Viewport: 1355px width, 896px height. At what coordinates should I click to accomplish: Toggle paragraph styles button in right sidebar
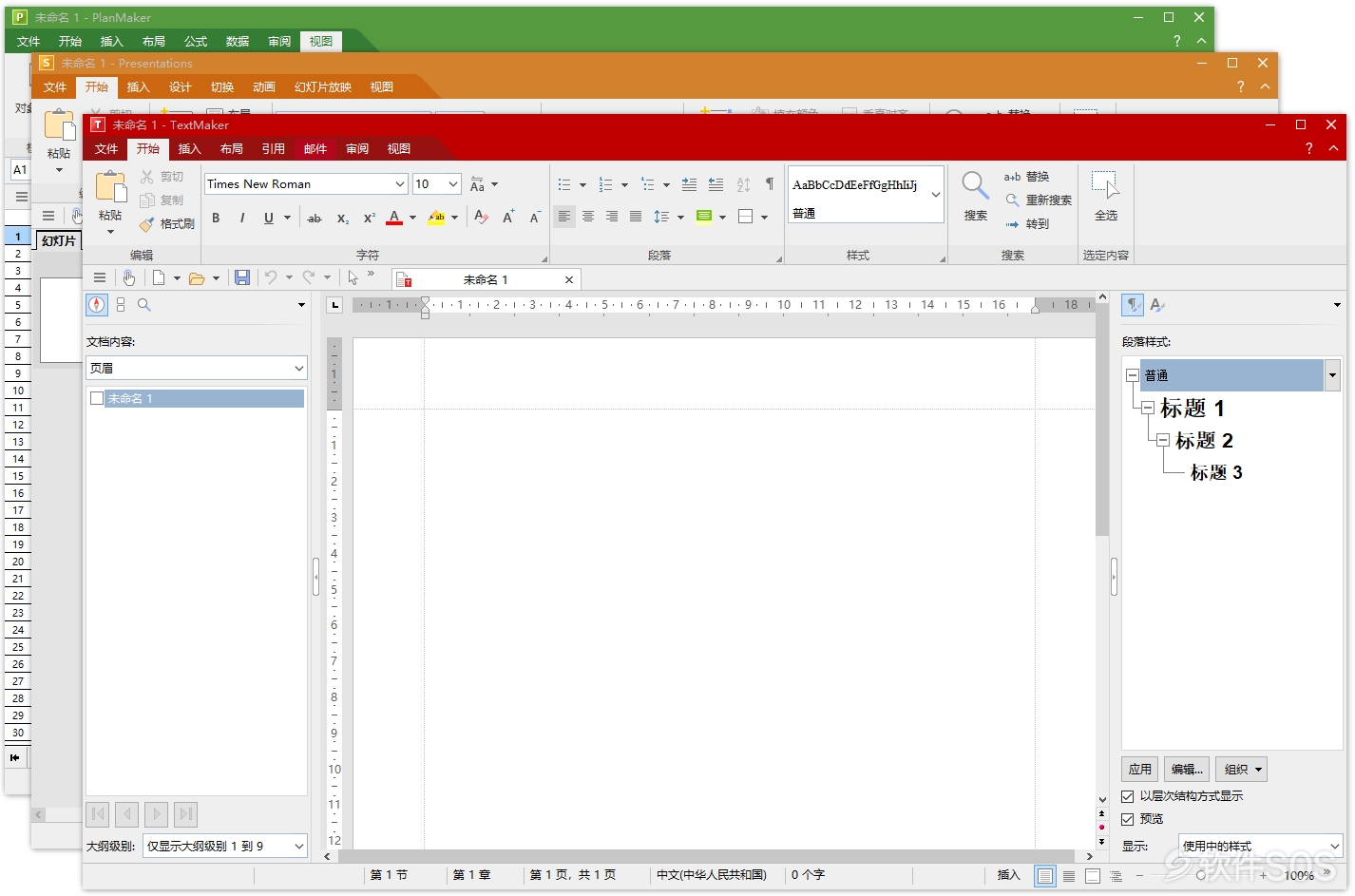point(1133,305)
